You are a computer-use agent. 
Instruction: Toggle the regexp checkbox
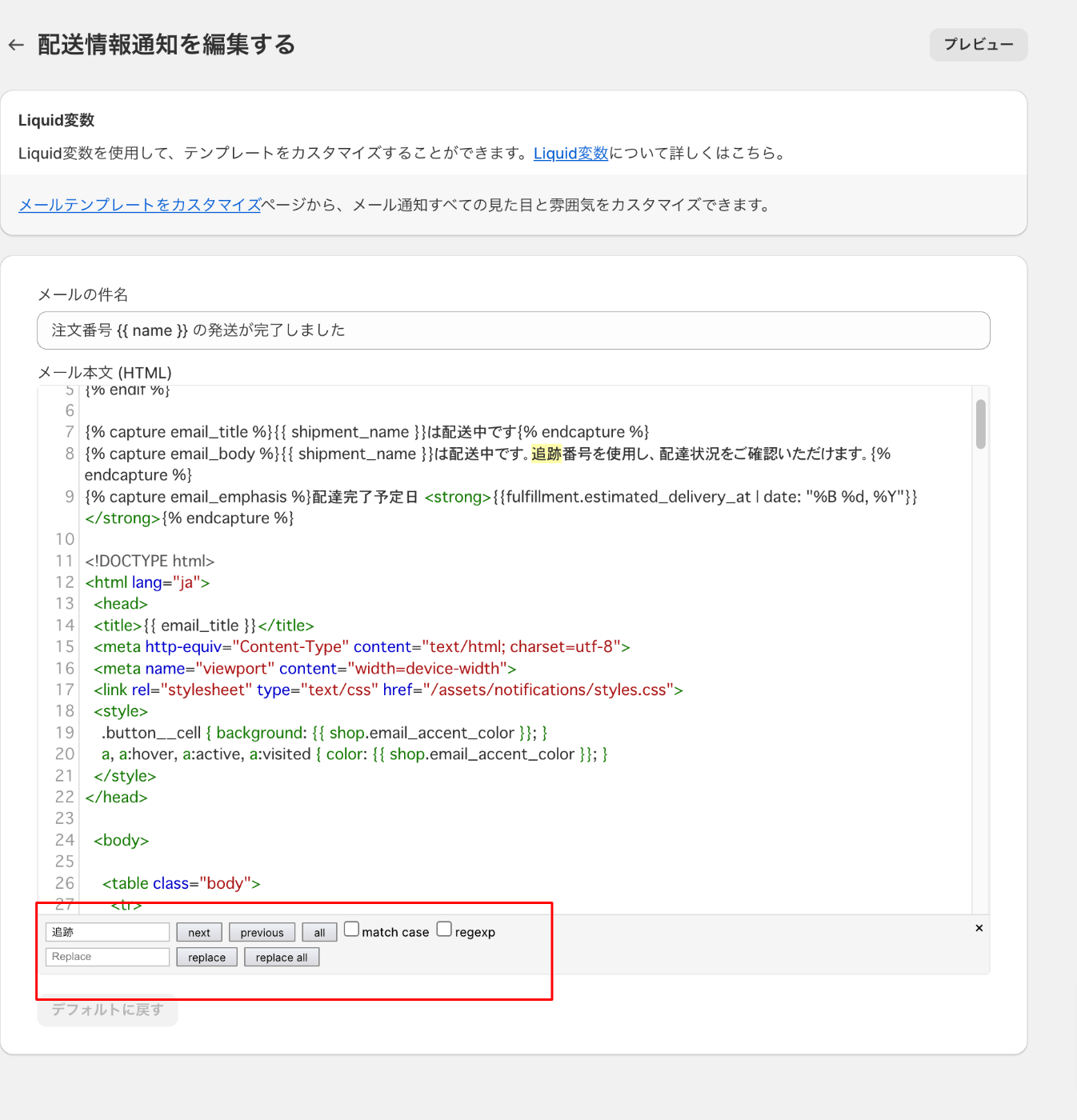tap(444, 929)
